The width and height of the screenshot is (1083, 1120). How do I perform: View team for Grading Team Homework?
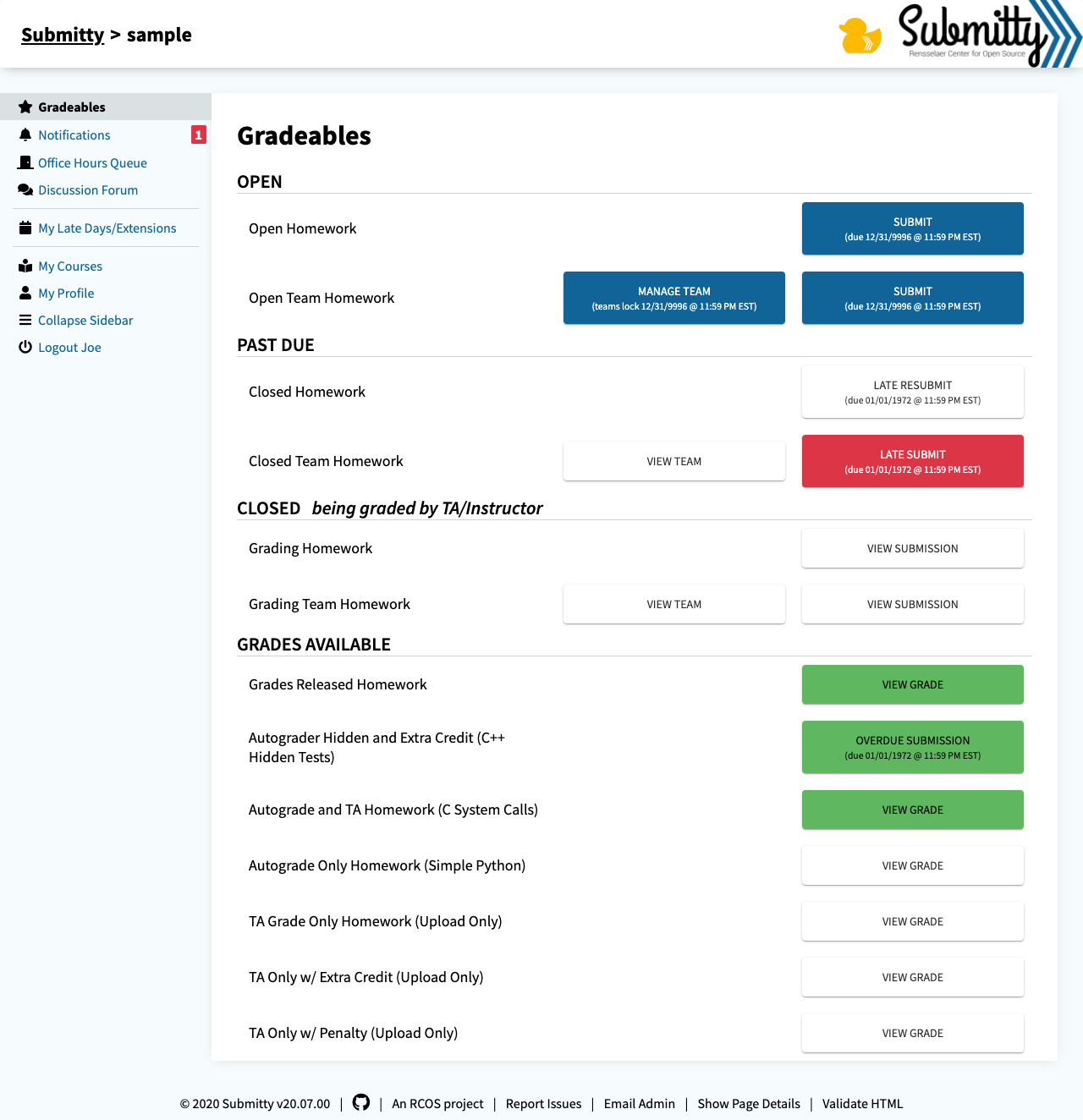tap(674, 604)
